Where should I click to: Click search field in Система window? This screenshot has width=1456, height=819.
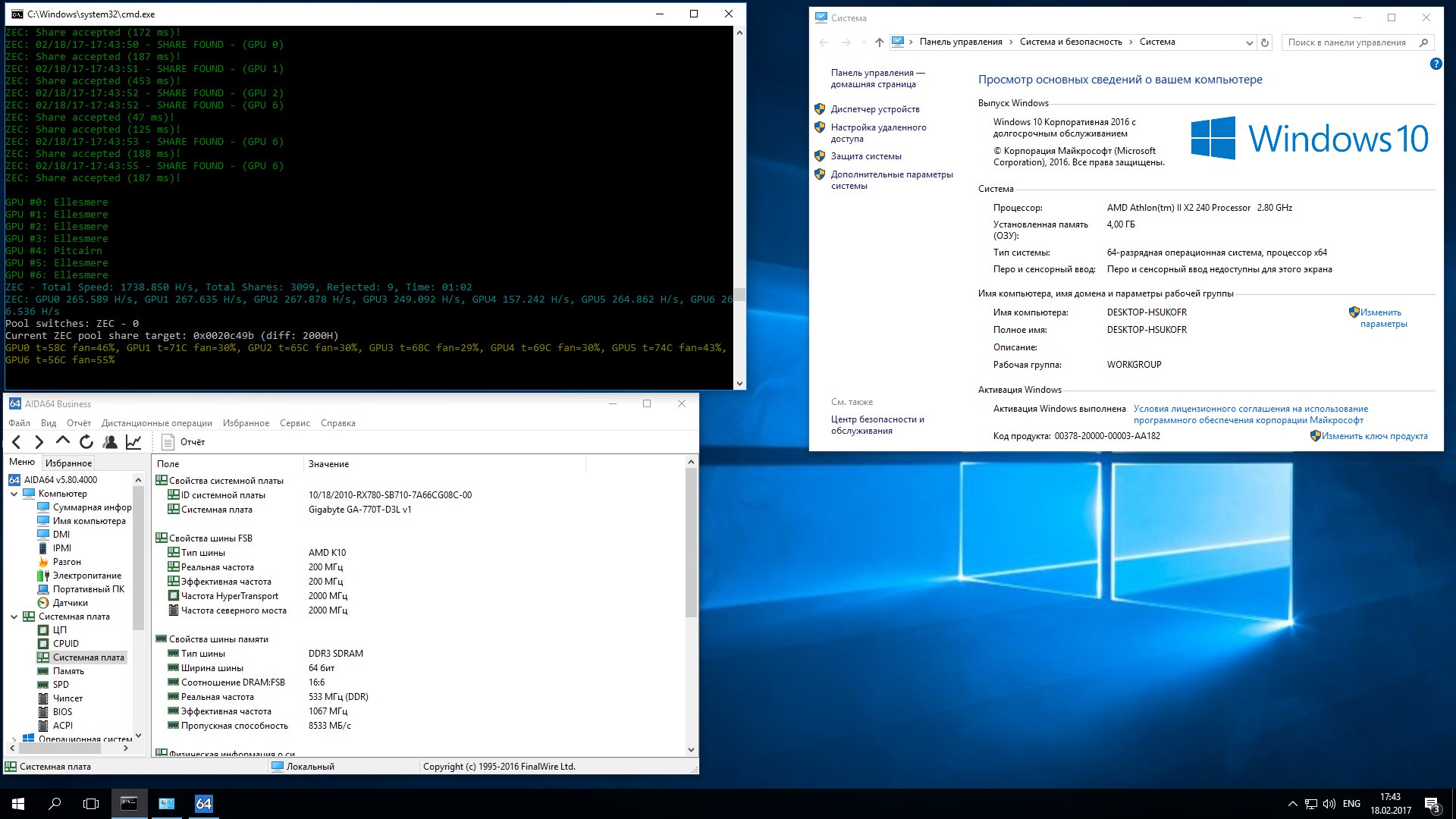pos(1358,42)
